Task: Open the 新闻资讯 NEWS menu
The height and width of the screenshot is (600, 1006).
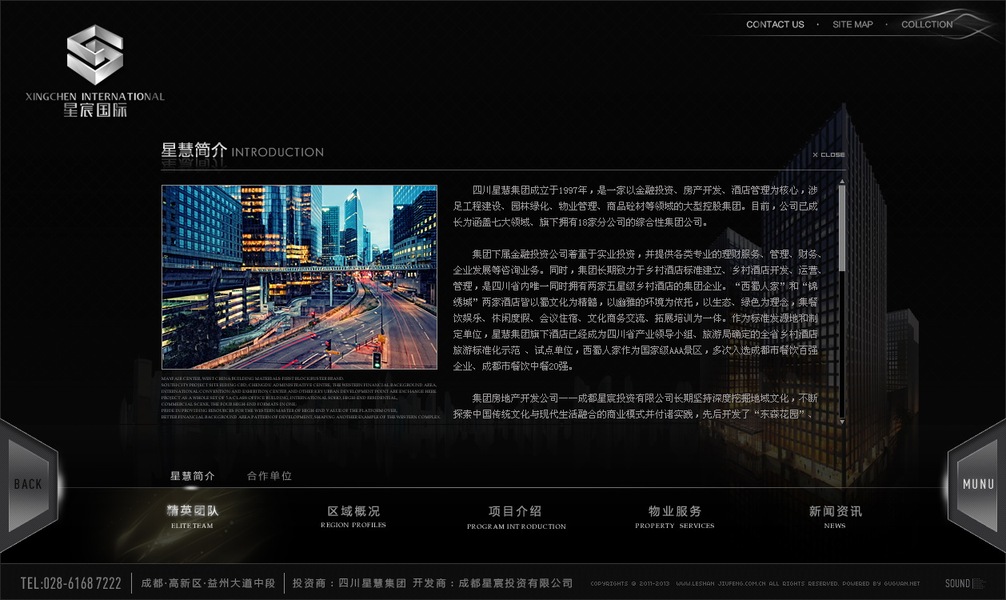Action: click(x=835, y=517)
